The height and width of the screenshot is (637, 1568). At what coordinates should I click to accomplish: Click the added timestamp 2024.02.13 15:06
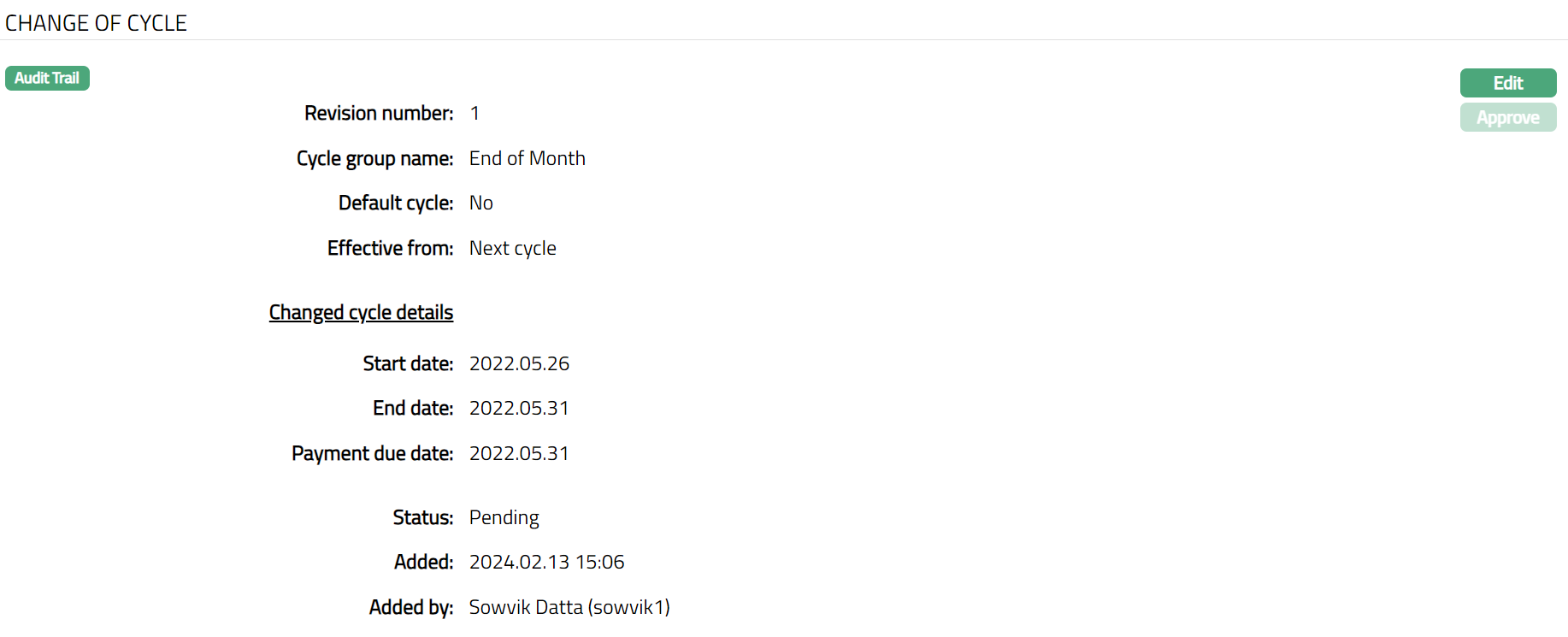coord(546,562)
